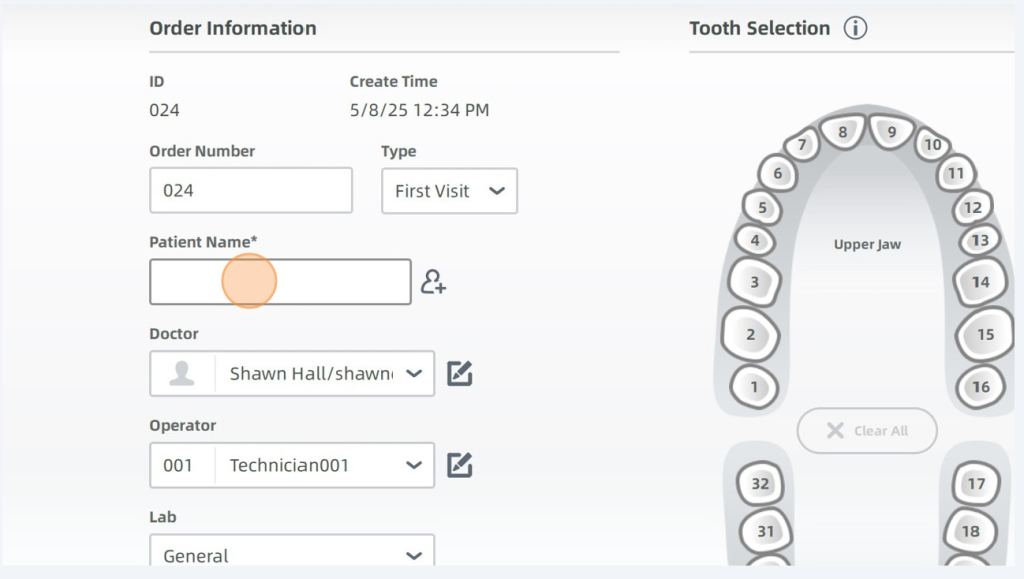1024x579 pixels.
Task: Select tooth 32 on lower jaw
Action: click(760, 484)
